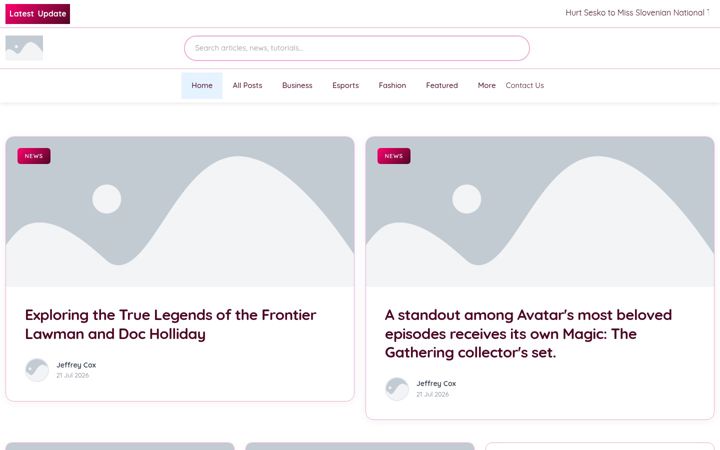The height and width of the screenshot is (450, 720).
Task: Focus the Search articles input field
Action: (357, 48)
